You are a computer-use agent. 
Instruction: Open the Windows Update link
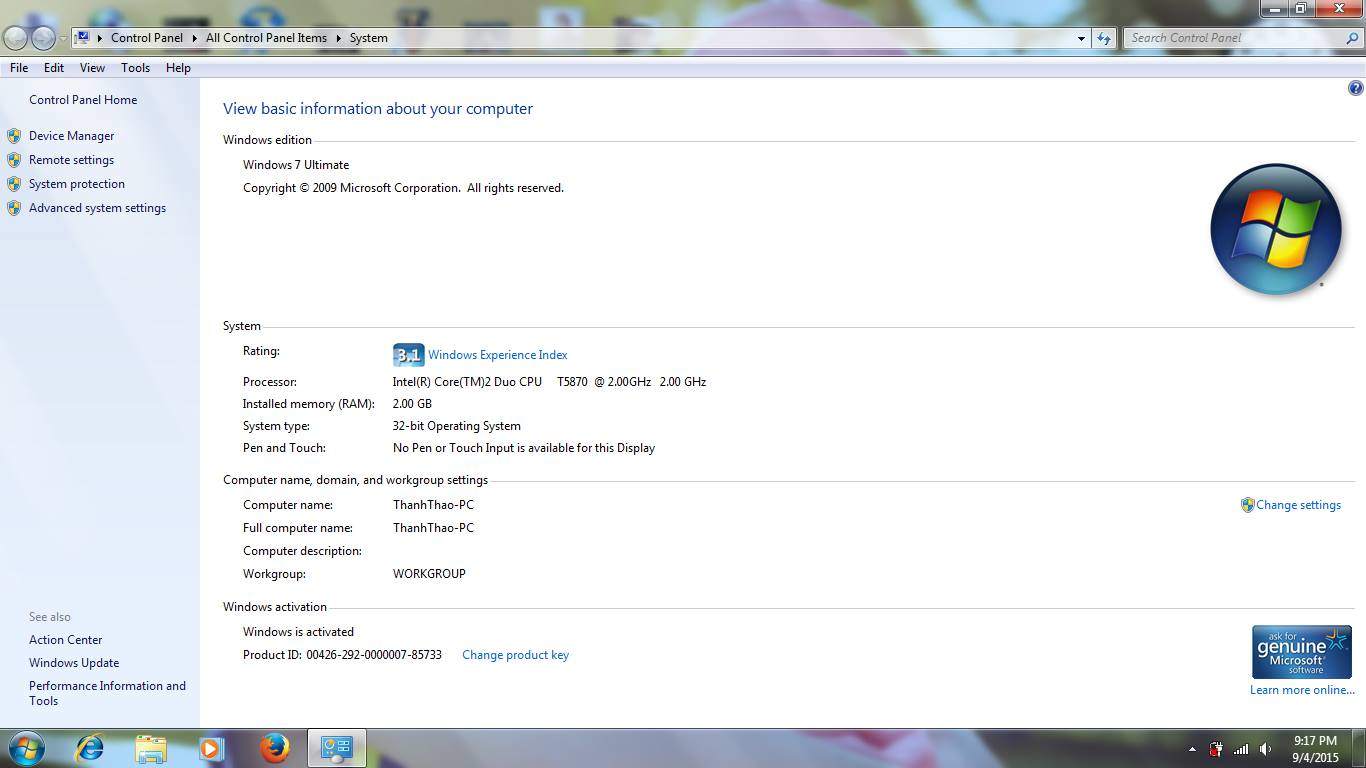[x=74, y=663]
